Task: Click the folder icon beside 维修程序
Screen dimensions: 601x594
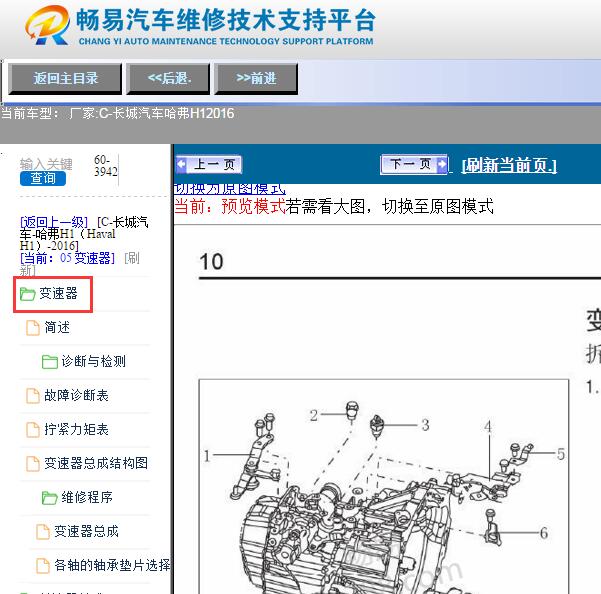Action: coord(49,498)
